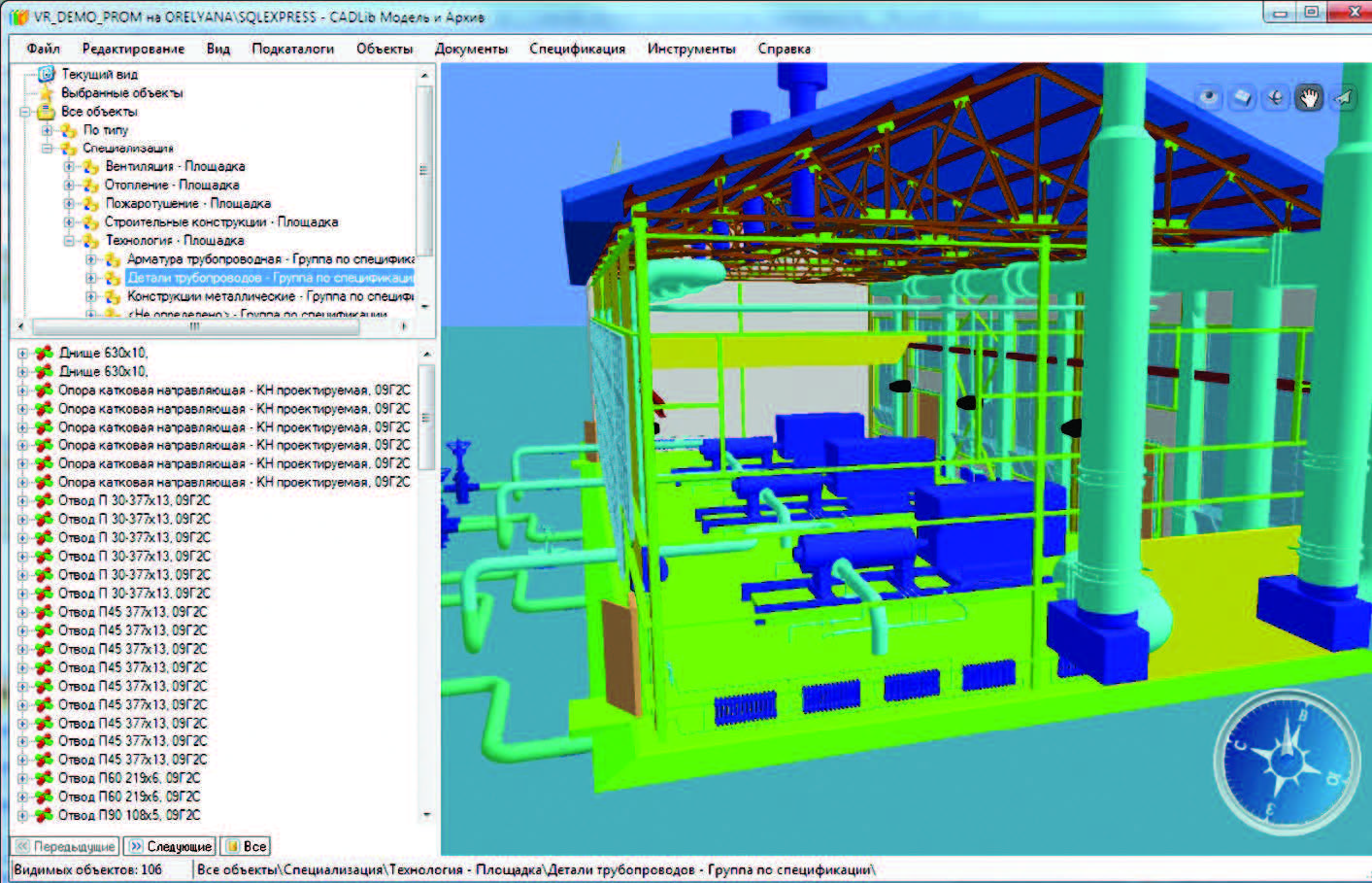Image resolution: width=1372 pixels, height=883 pixels.
Task: Activate the orbit rotate tool icon
Action: (1276, 97)
